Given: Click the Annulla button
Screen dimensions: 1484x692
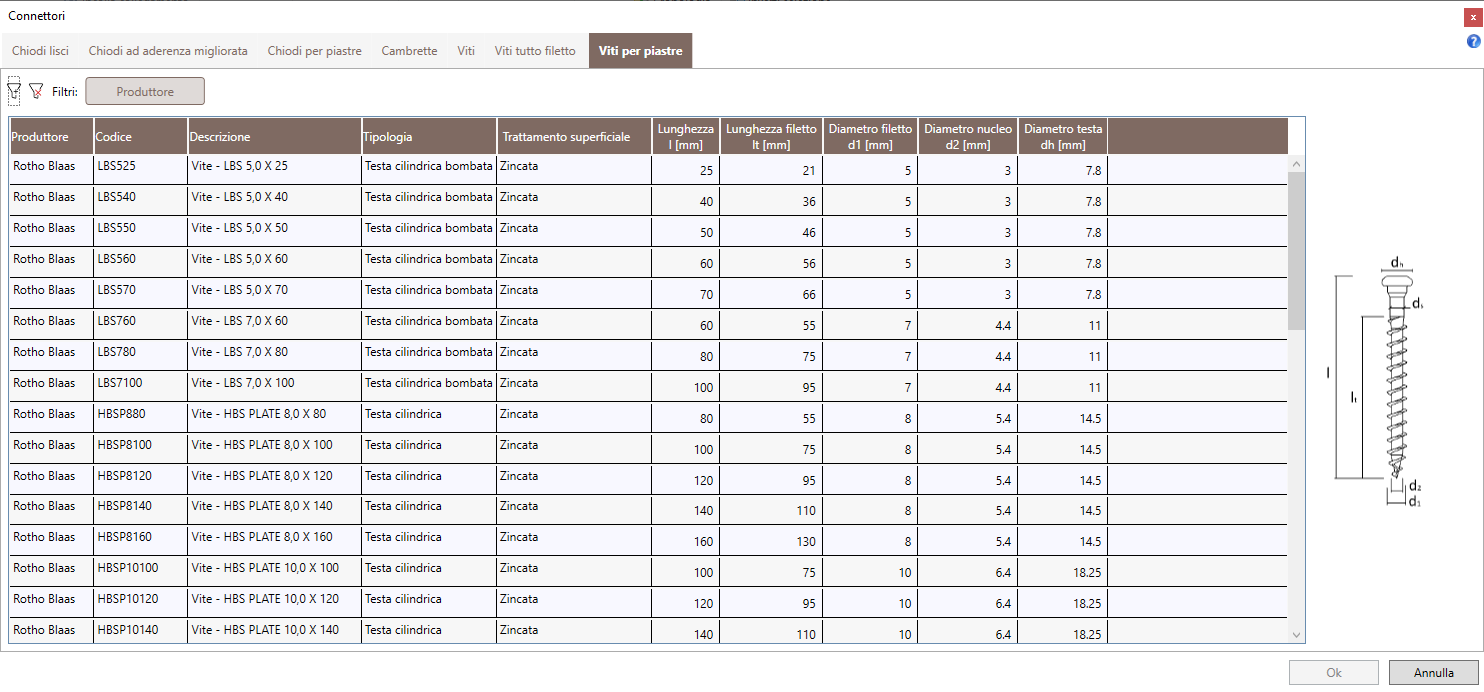Looking at the screenshot, I should [1433, 673].
